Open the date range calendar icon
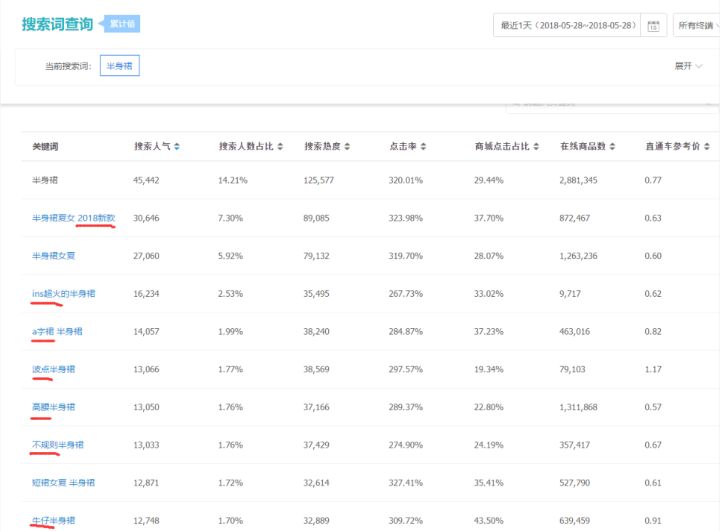This screenshot has height=531, width=720. (653, 25)
